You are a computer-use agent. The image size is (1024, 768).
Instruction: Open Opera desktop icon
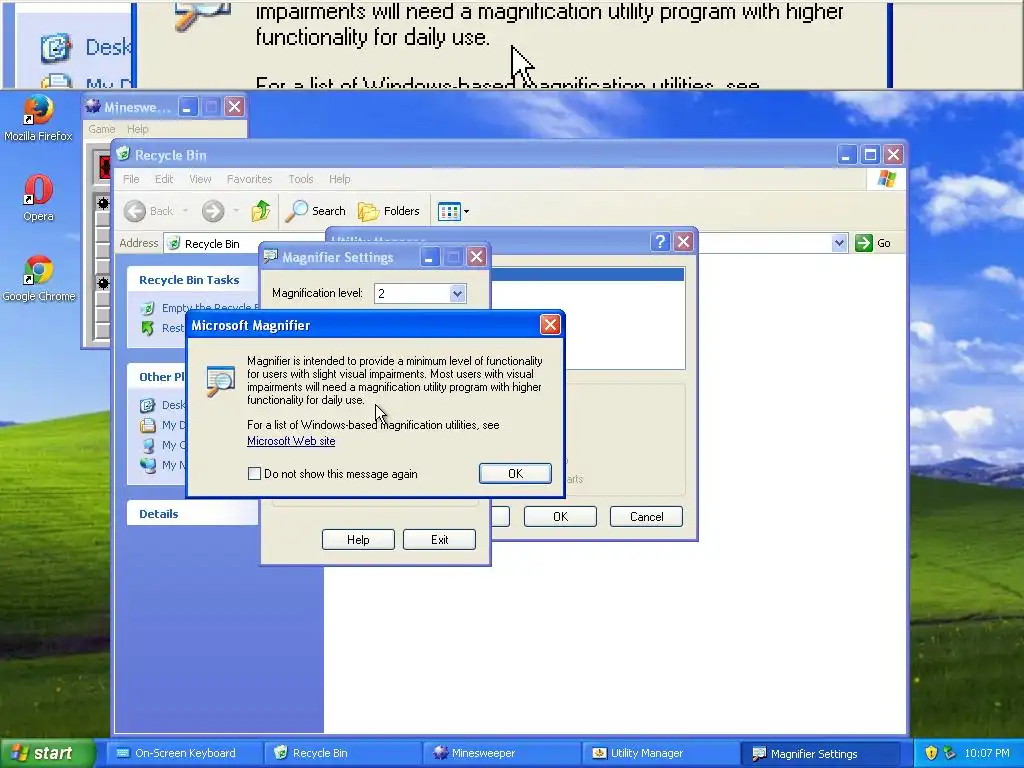(38, 198)
